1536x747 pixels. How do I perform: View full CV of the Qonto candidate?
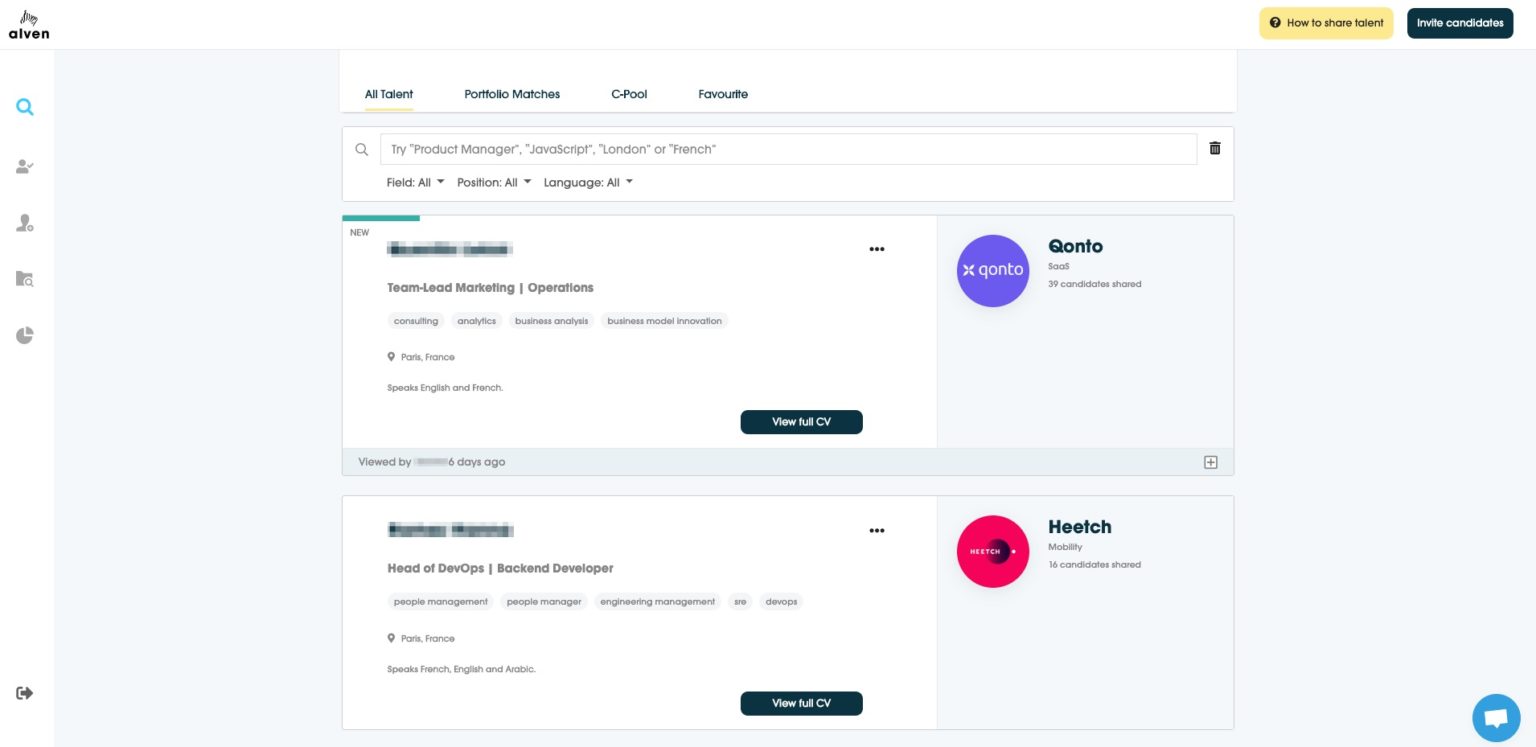801,422
